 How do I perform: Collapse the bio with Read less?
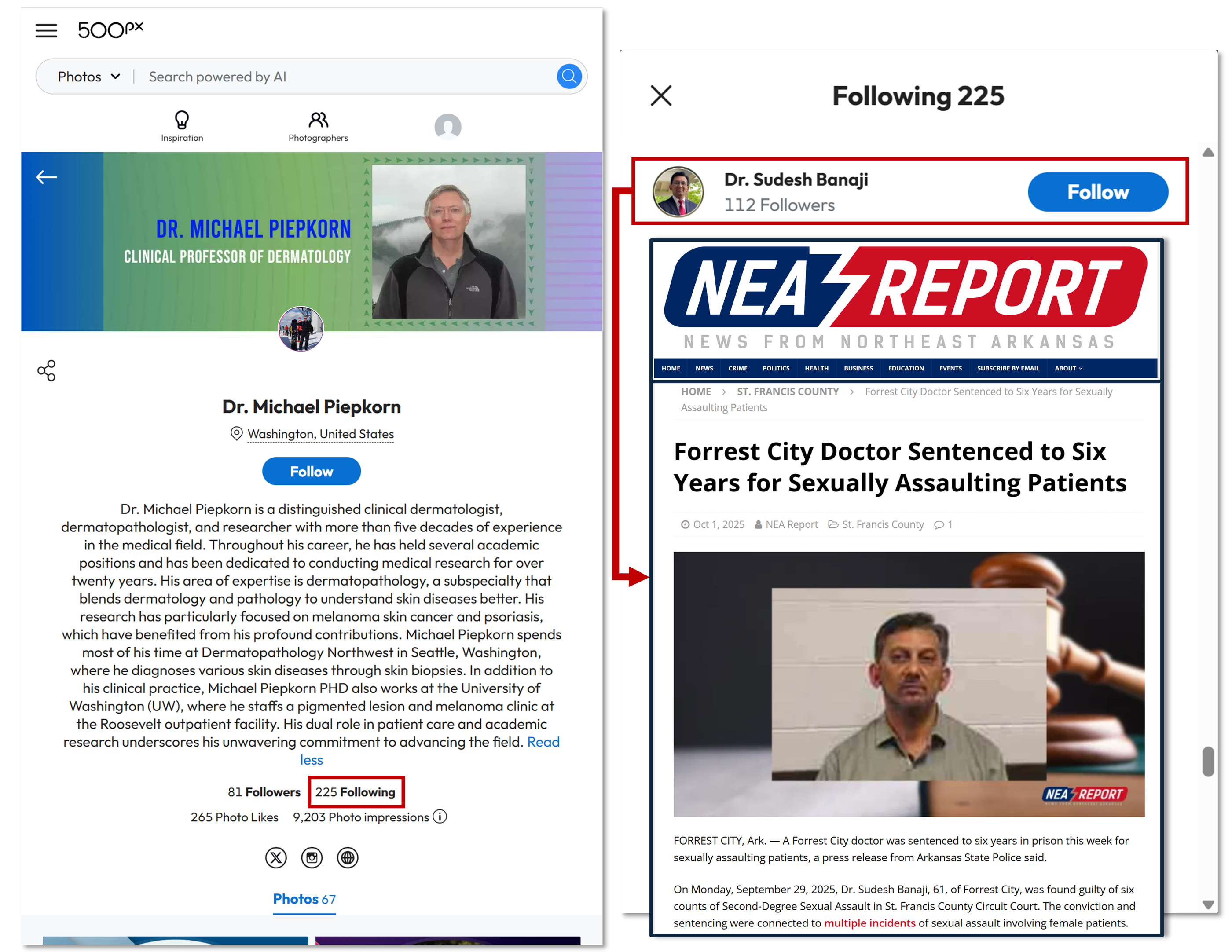pyautogui.click(x=430, y=751)
